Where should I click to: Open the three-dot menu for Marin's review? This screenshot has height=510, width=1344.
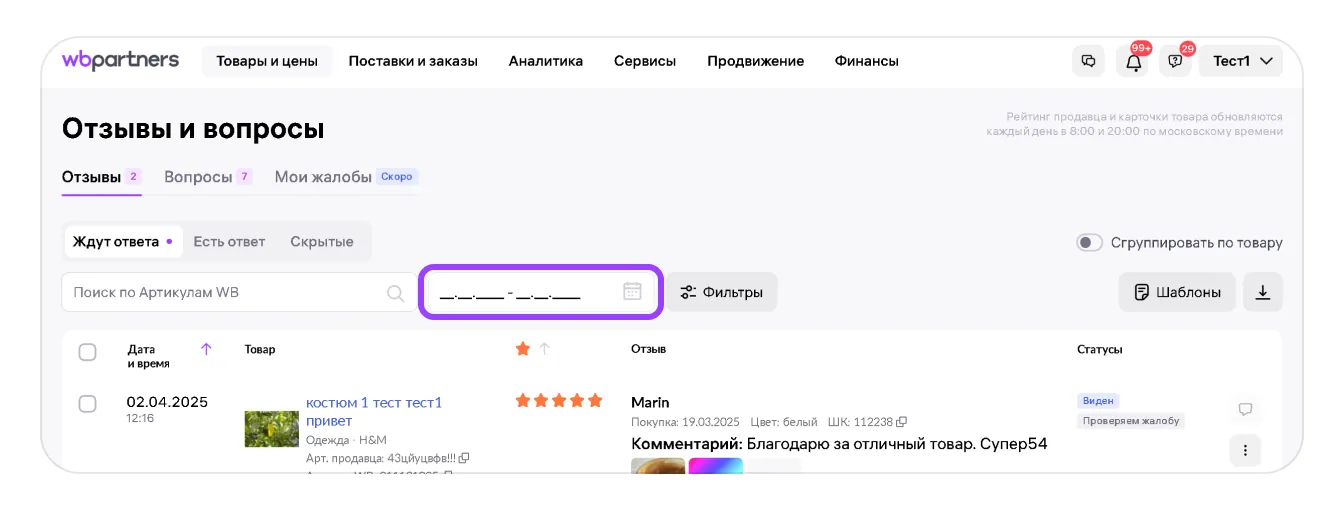pos(1245,450)
